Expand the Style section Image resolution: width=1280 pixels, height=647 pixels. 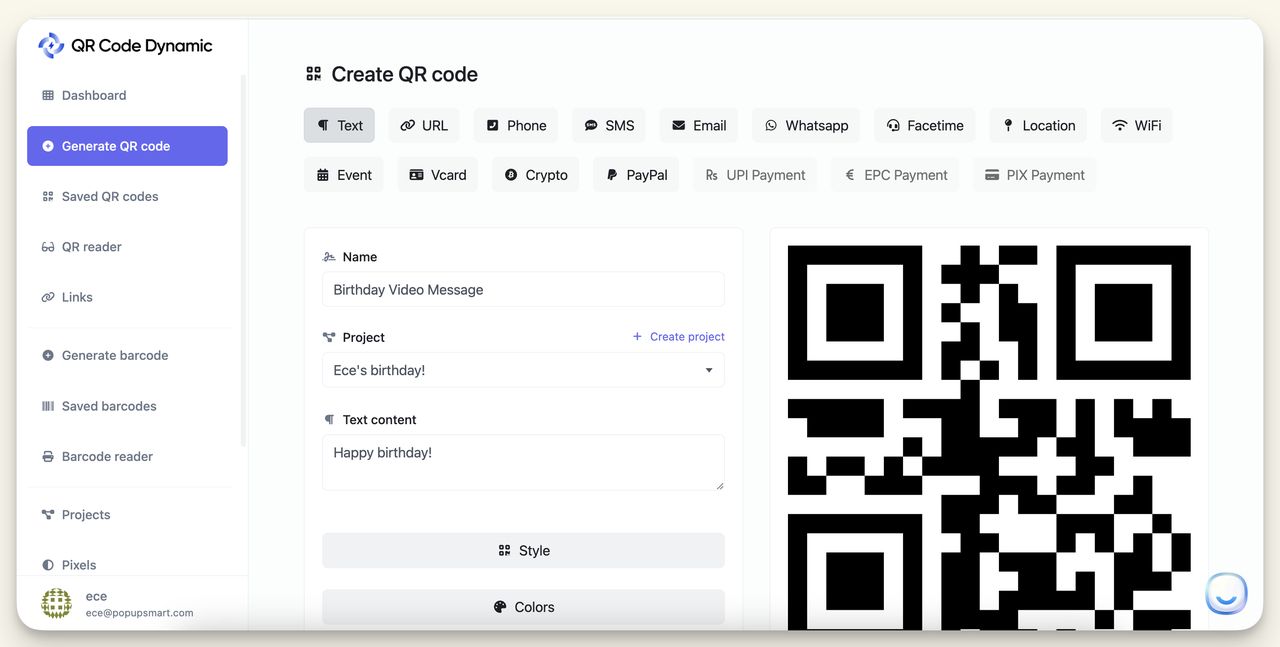point(523,551)
